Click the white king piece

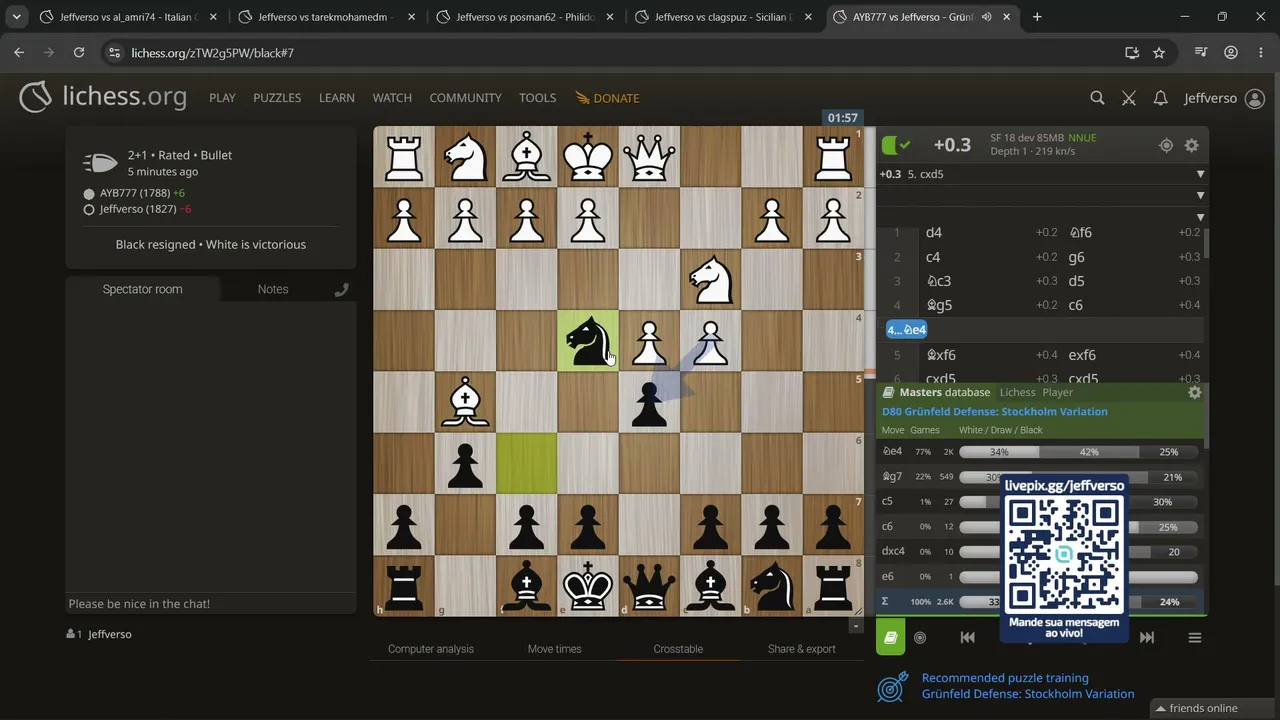(588, 156)
